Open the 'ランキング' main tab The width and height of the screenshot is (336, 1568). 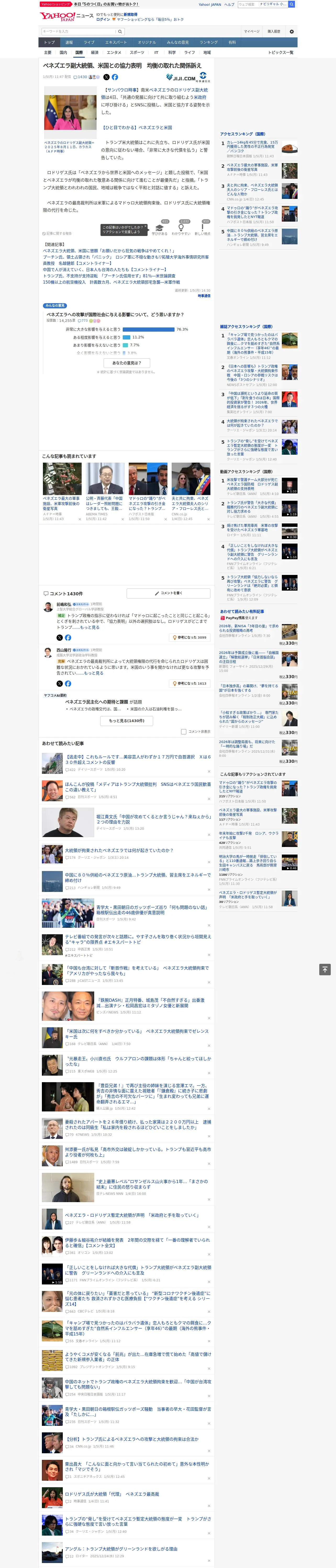click(209, 43)
